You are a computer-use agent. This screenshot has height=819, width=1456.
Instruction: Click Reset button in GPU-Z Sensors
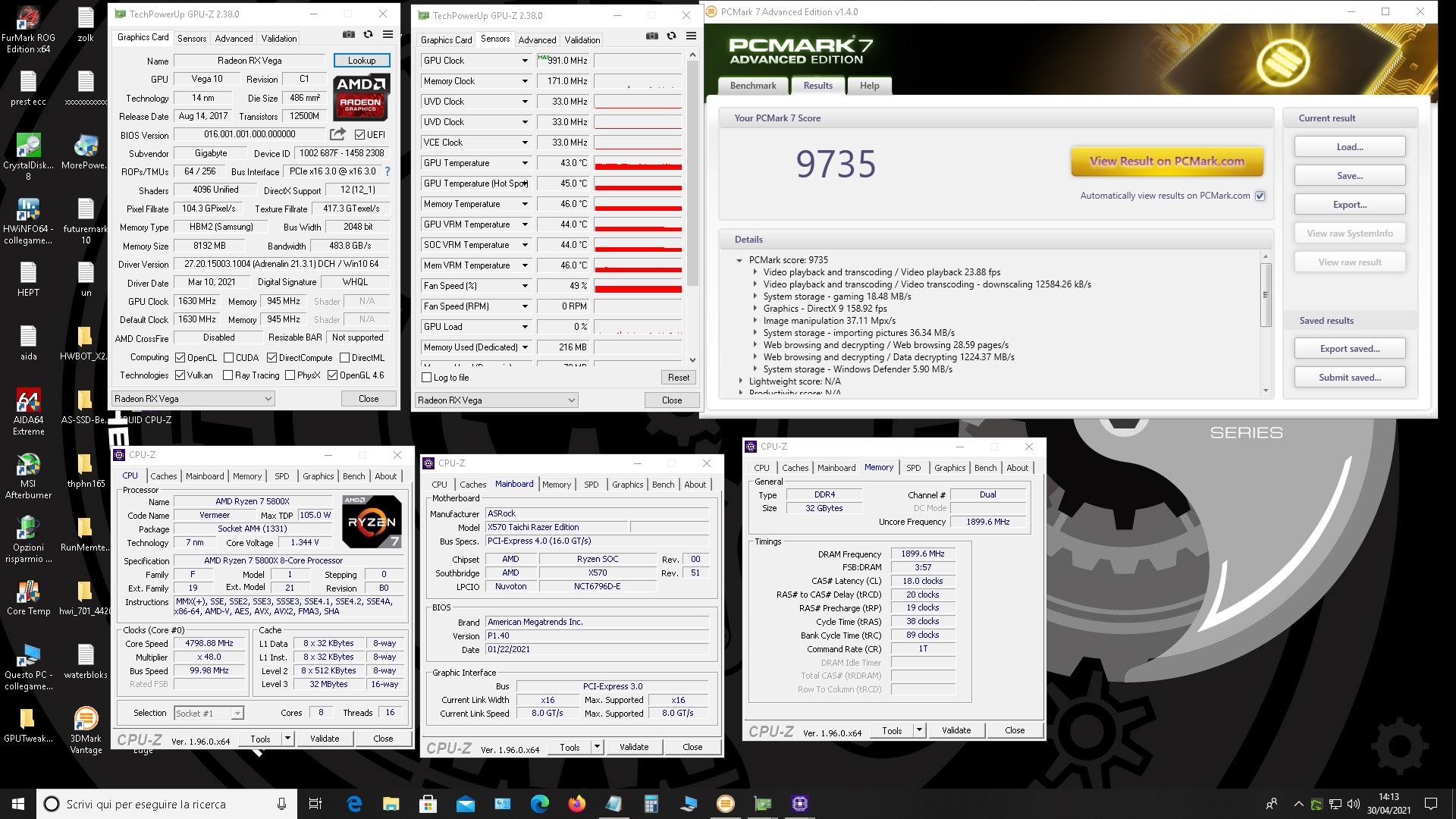(x=679, y=378)
